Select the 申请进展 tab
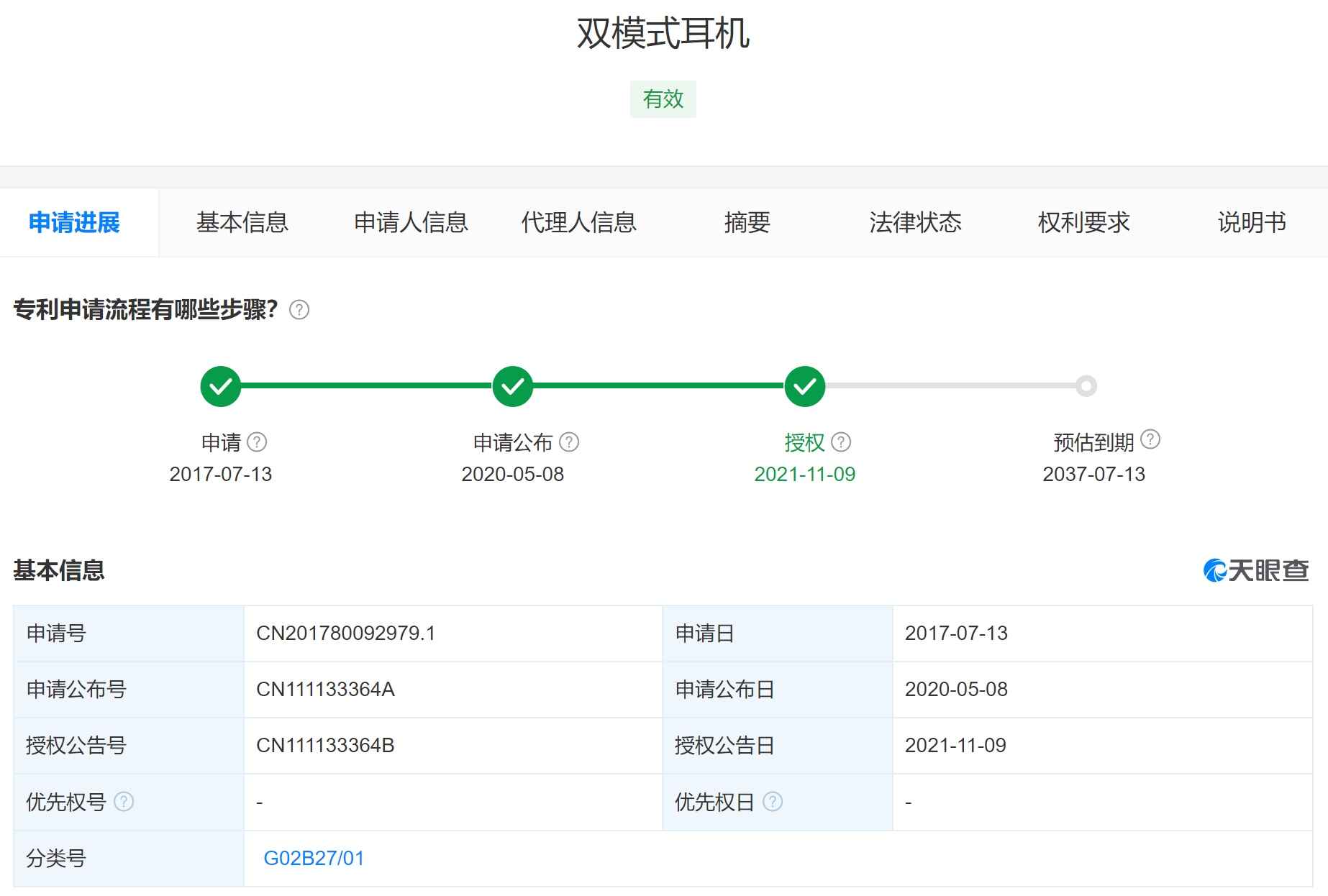Image resolution: width=1328 pixels, height=896 pixels. pos(75,222)
